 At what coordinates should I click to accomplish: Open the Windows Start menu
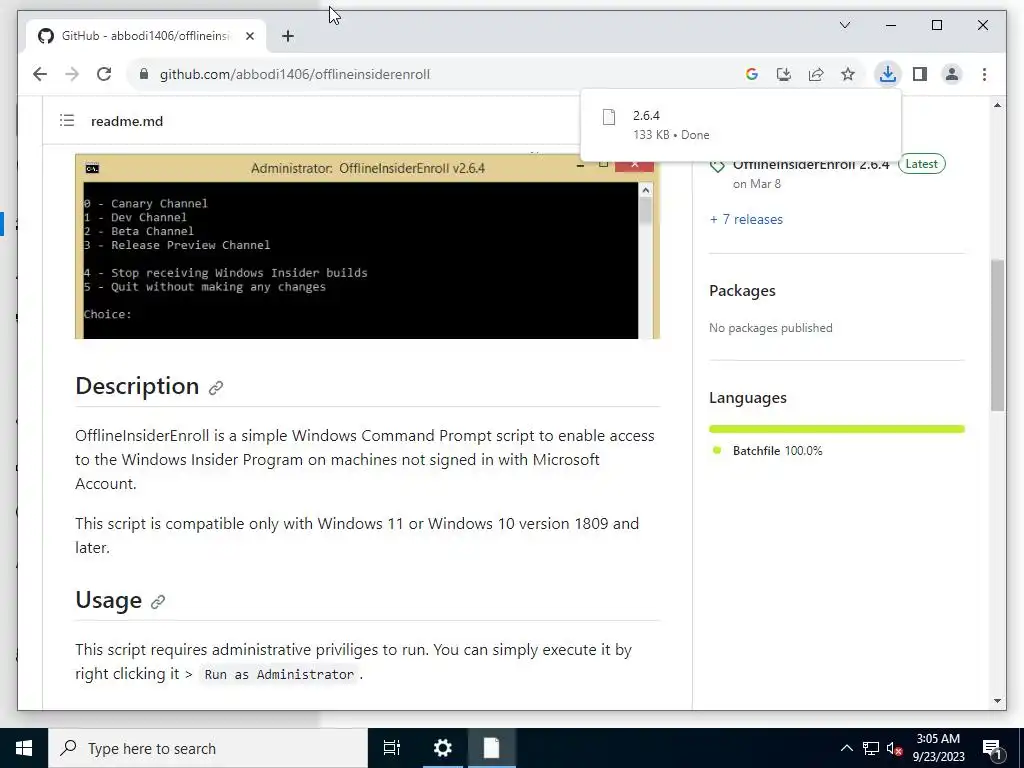point(24,748)
